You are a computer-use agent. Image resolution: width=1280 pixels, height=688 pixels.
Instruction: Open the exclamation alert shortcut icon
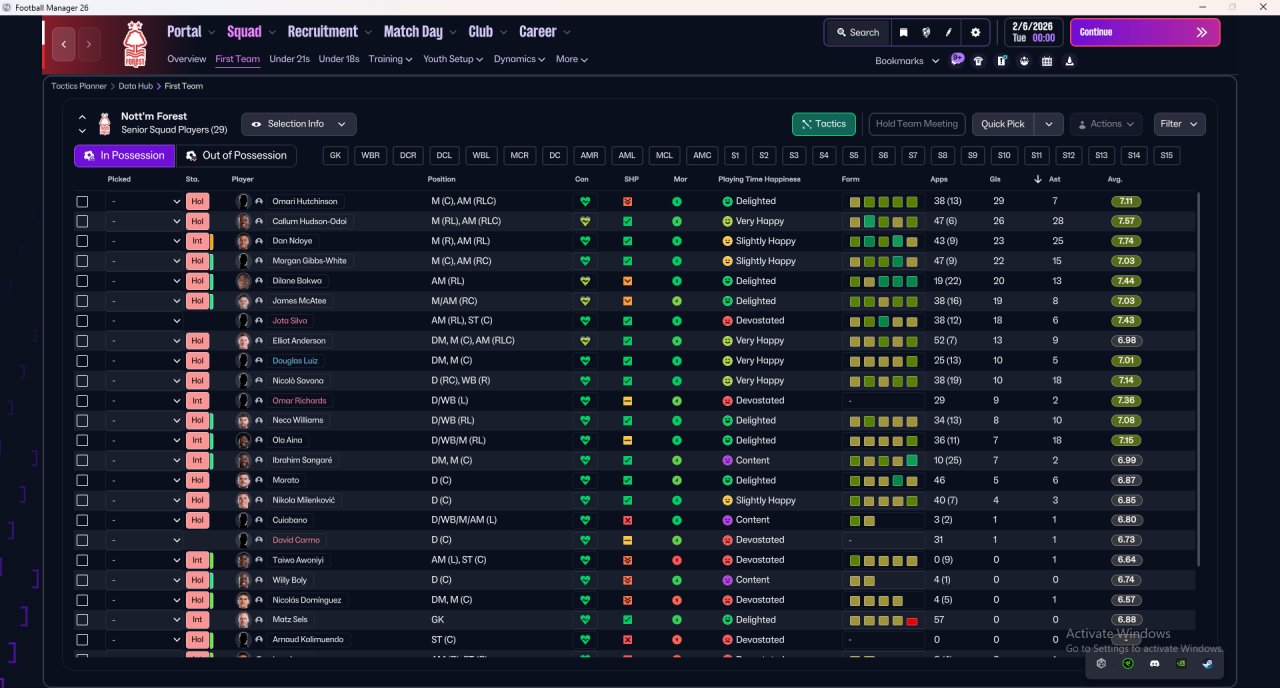tap(1002, 61)
